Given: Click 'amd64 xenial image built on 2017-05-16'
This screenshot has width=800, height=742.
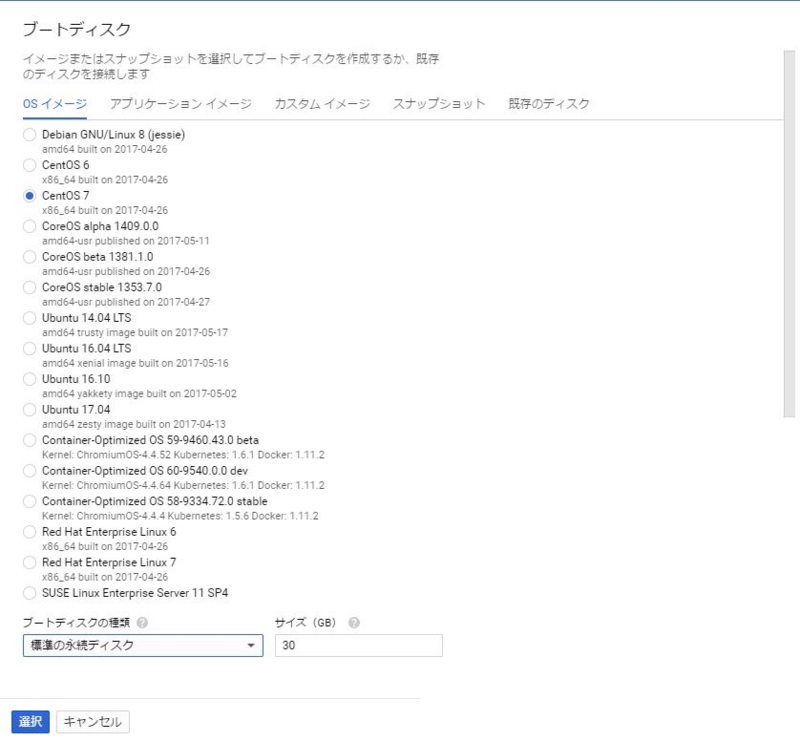Looking at the screenshot, I should tap(135, 363).
